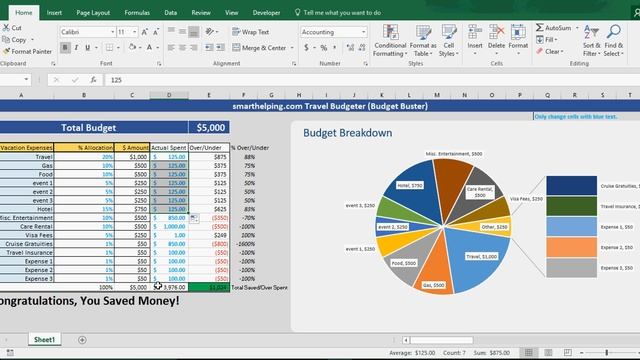
Task: Apply the dollar accounting number format
Action: point(306,48)
